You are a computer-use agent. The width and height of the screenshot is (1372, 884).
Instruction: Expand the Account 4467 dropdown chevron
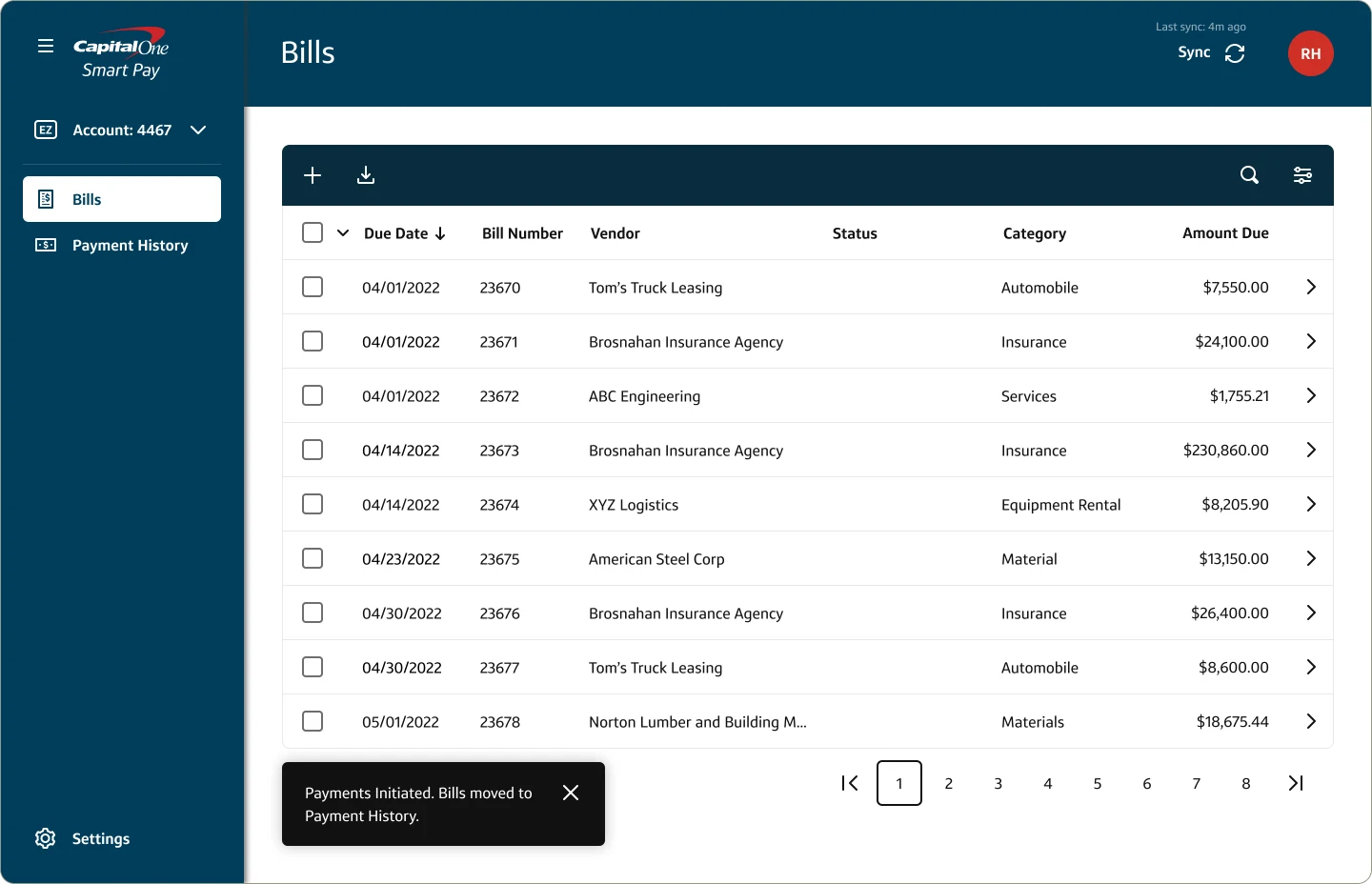(x=198, y=130)
